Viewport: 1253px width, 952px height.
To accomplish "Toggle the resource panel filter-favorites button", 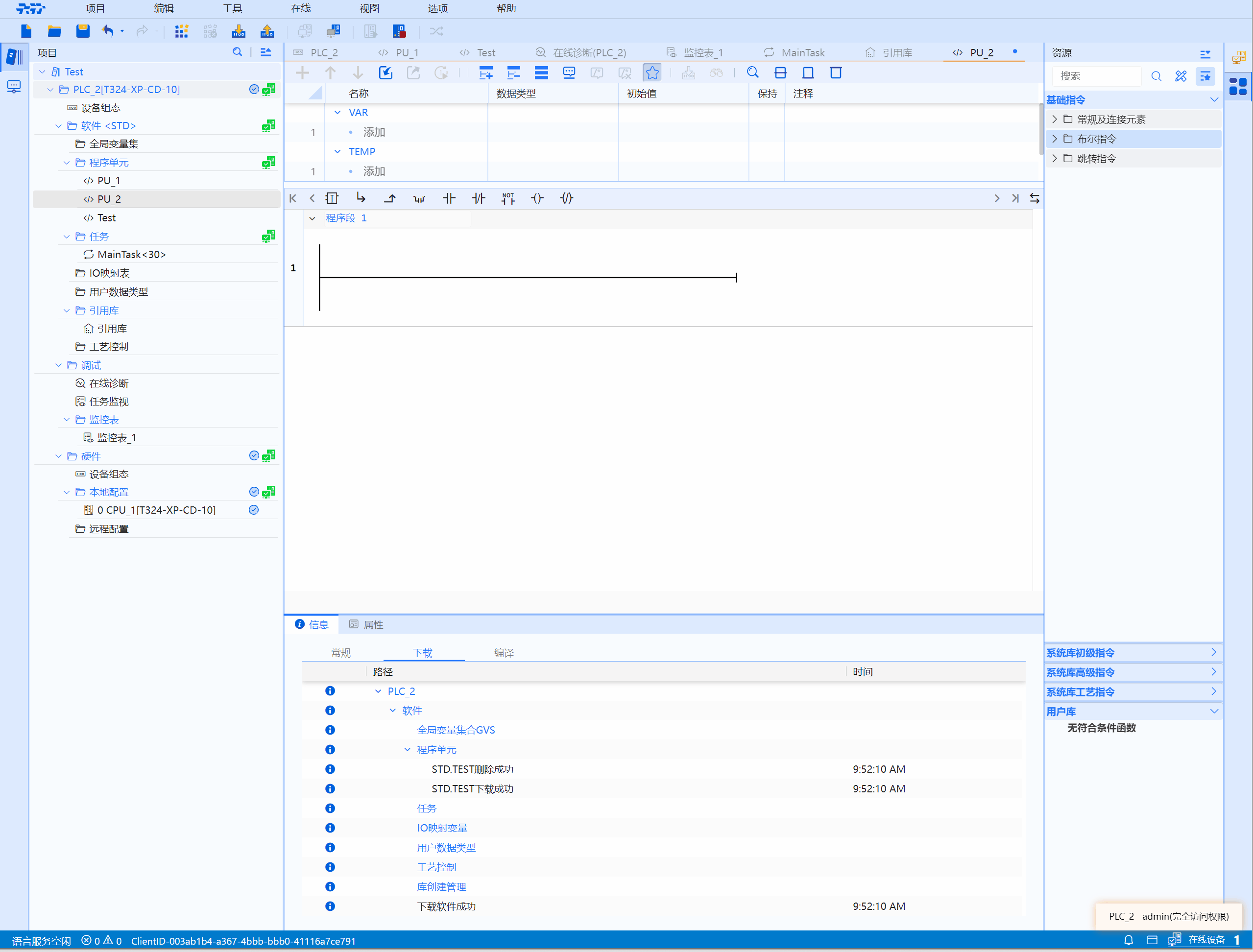I will click(x=1205, y=76).
